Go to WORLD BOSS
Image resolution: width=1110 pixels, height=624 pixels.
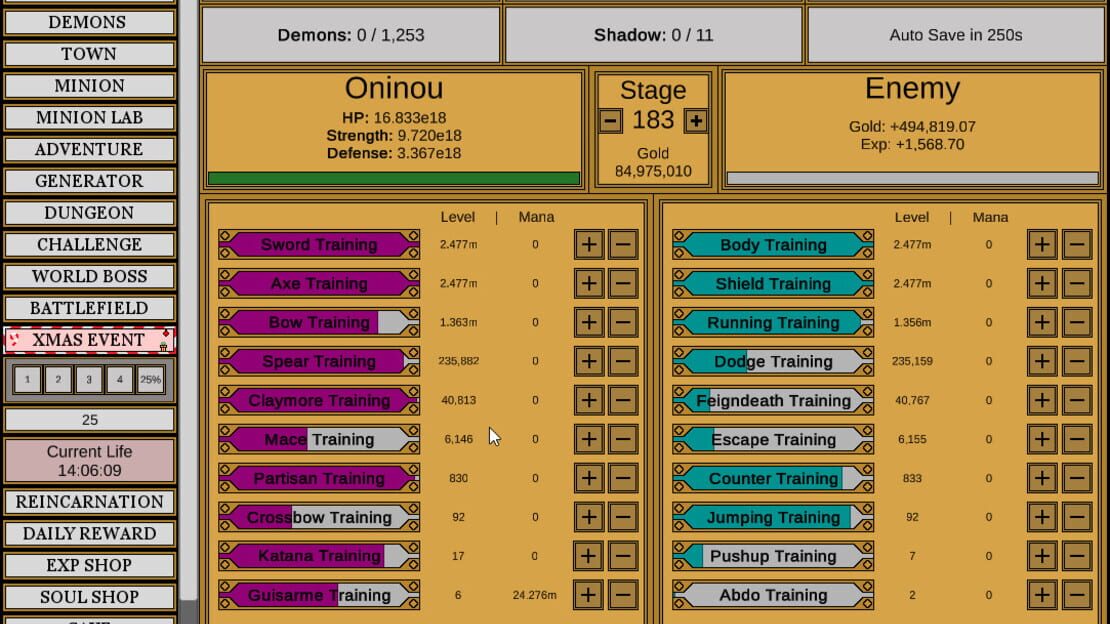(x=89, y=277)
